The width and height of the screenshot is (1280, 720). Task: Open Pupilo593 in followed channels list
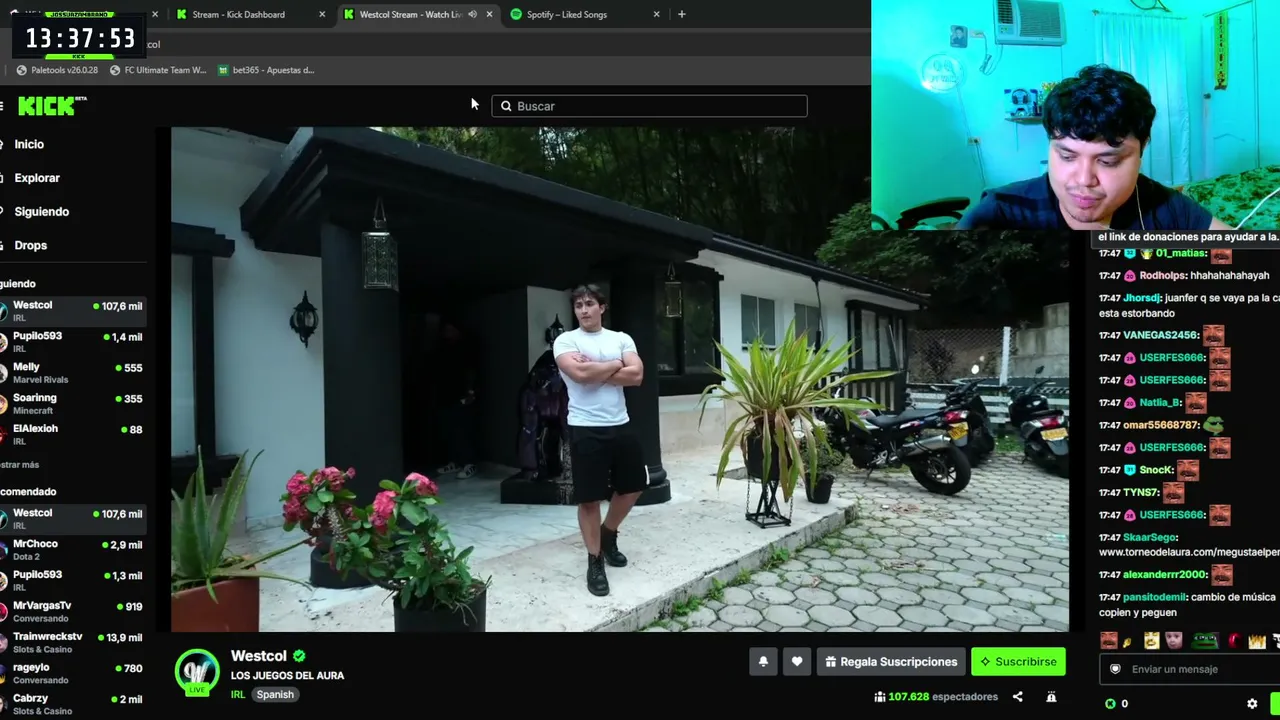[73, 342]
